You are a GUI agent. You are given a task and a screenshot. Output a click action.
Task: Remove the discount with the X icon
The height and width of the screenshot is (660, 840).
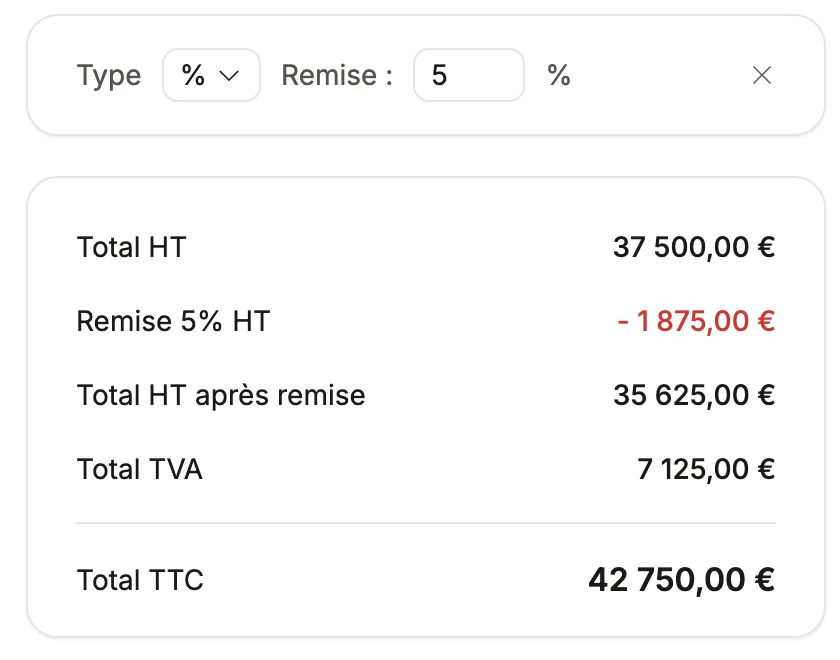[761, 76]
